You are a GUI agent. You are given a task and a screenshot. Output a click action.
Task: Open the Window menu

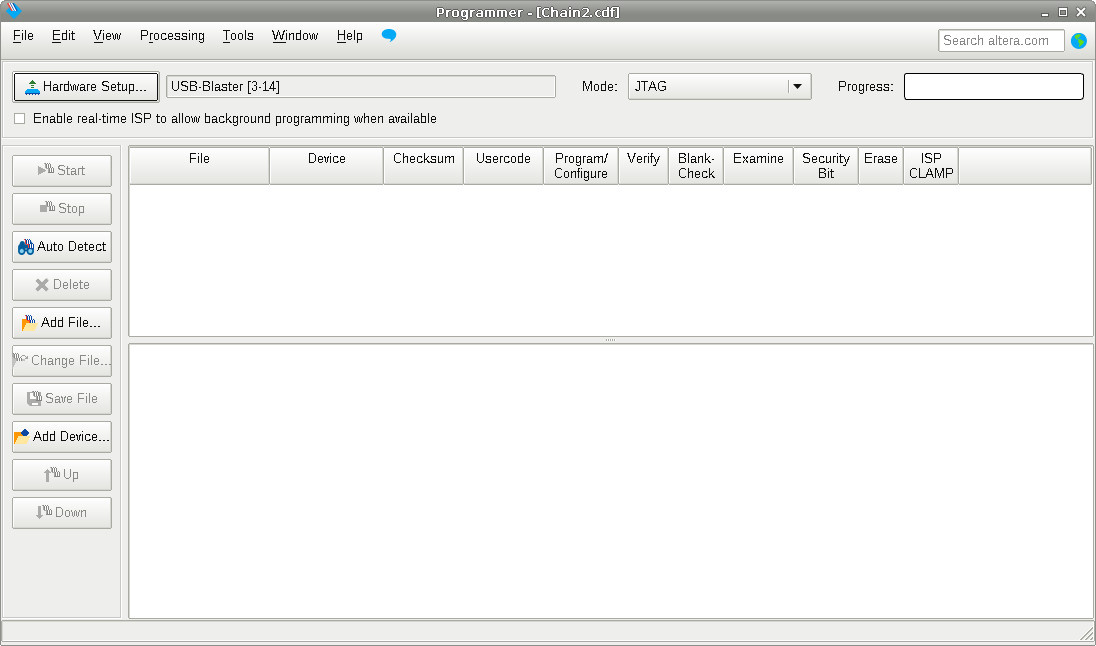[295, 36]
